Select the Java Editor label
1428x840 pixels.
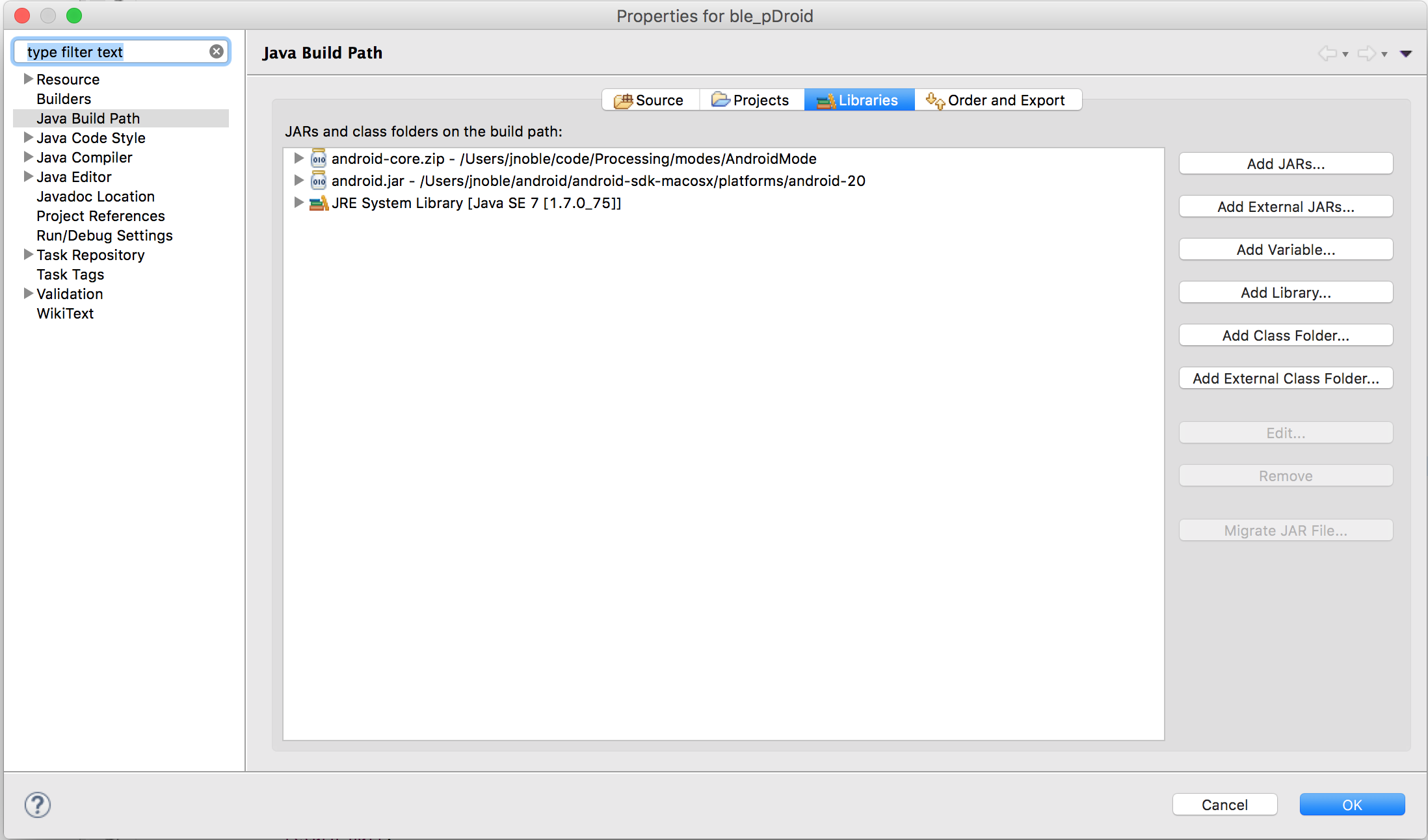(74, 177)
